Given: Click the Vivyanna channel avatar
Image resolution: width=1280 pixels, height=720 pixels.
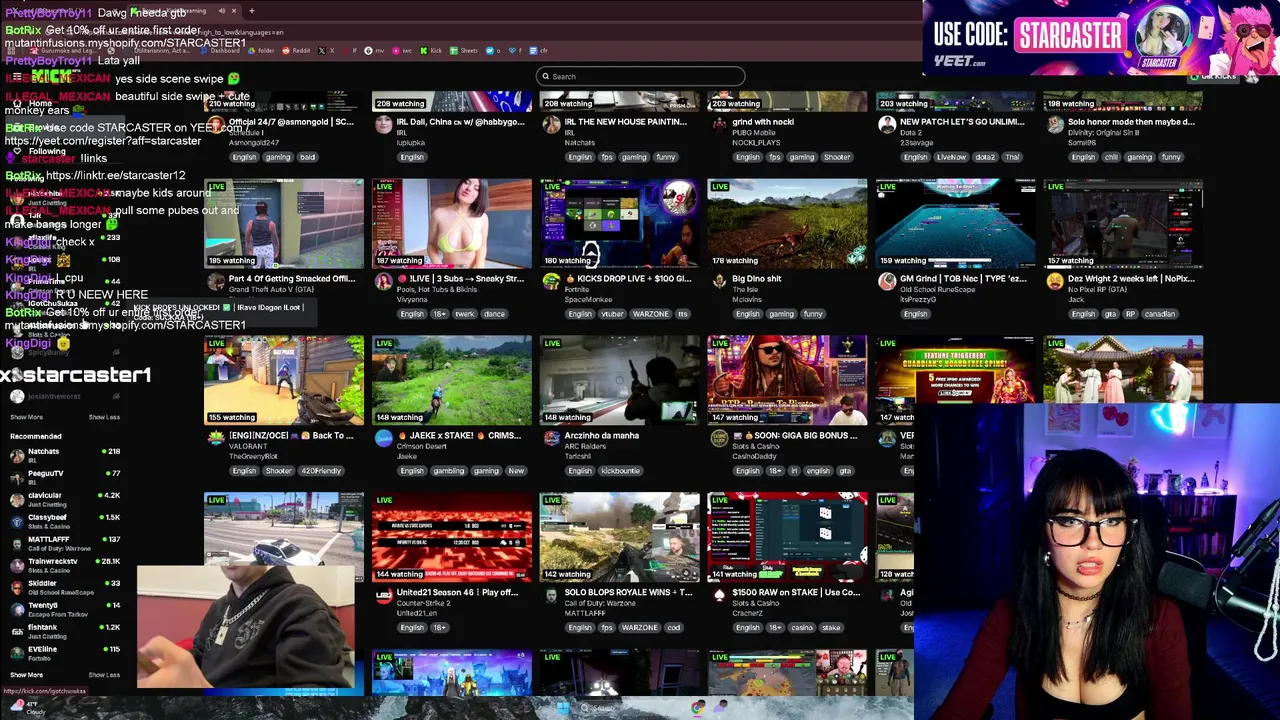Looking at the screenshot, I should [383, 281].
